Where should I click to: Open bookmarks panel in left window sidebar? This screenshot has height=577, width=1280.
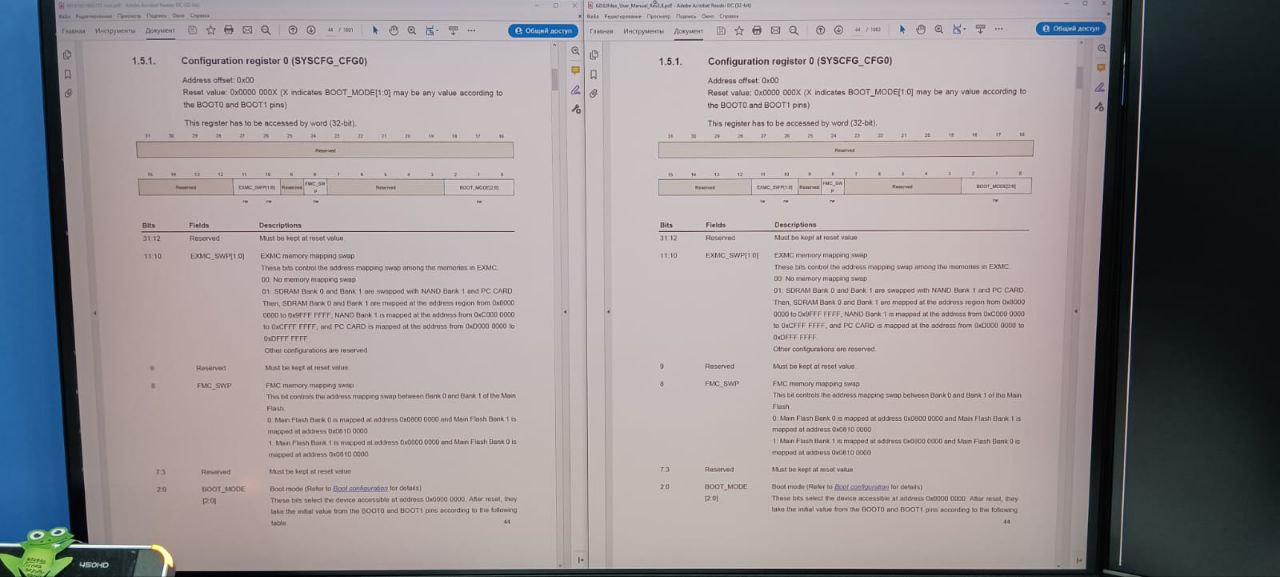[x=67, y=74]
